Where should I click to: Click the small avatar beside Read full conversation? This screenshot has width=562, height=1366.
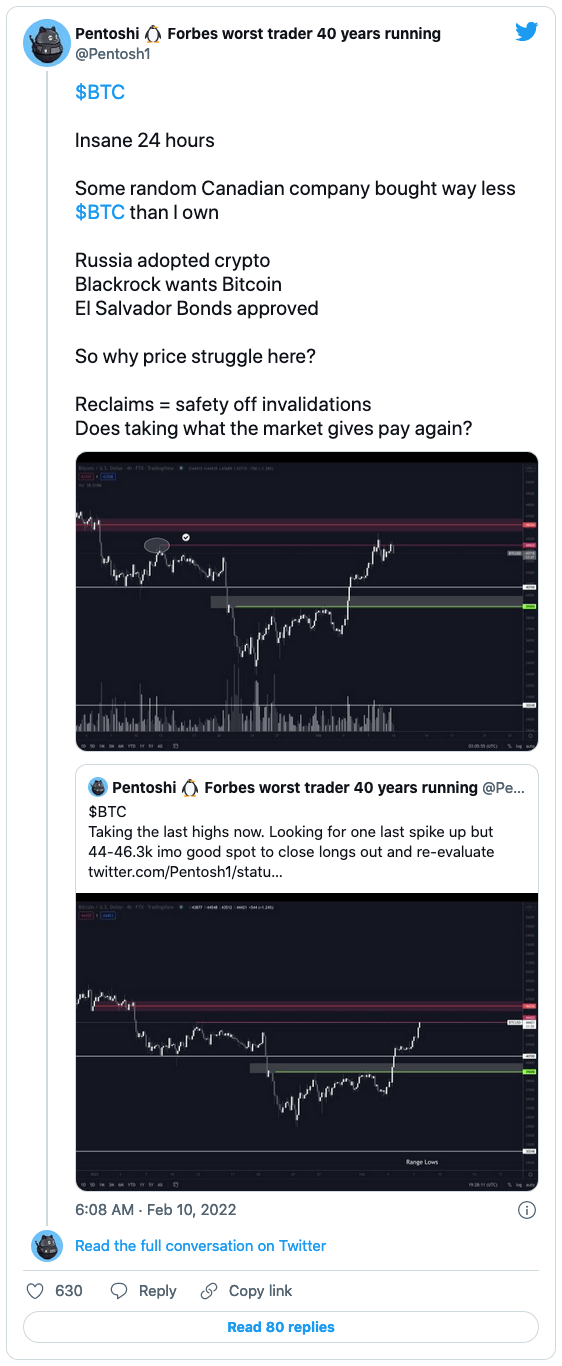click(46, 1246)
